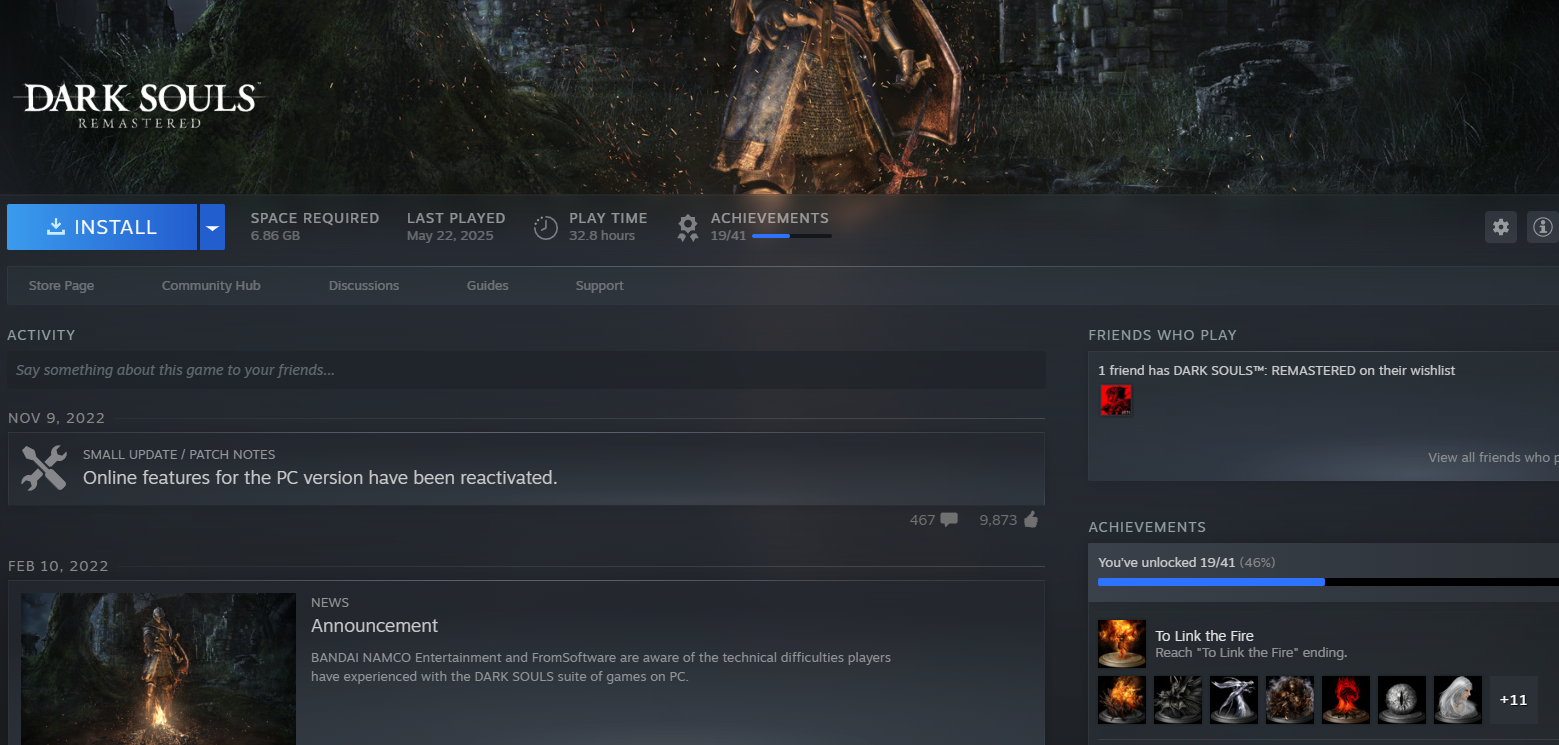The height and width of the screenshot is (745, 1559).
Task: Select the Support tab
Action: click(x=599, y=286)
